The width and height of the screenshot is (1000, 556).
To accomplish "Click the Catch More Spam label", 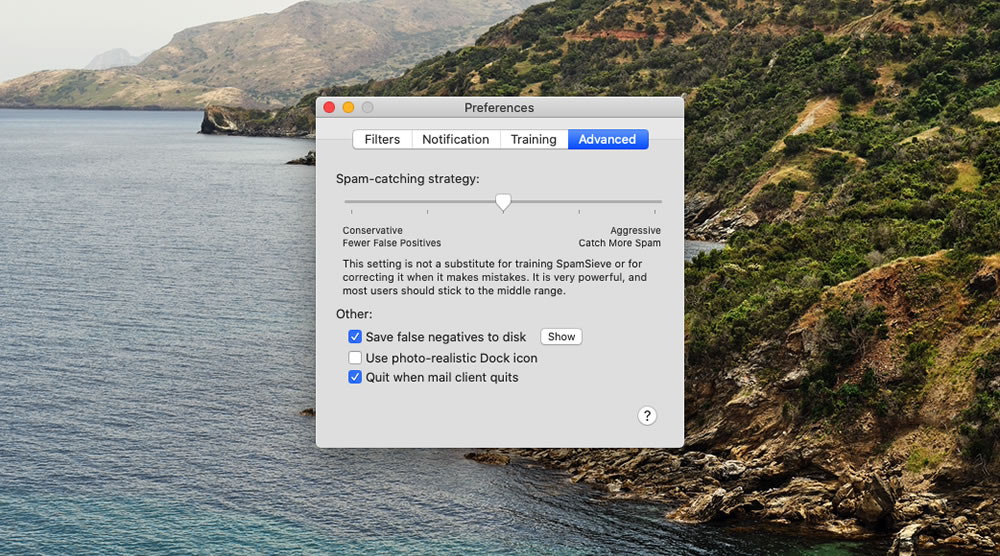I will [619, 243].
